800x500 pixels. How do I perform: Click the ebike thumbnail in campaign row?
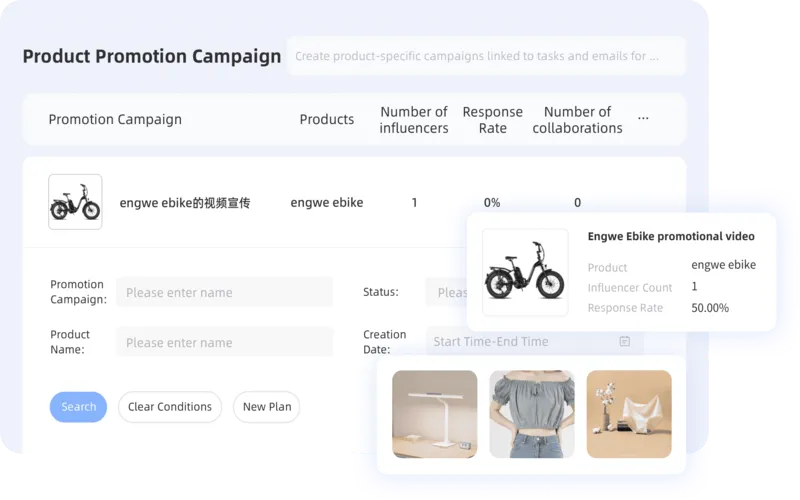coord(75,202)
